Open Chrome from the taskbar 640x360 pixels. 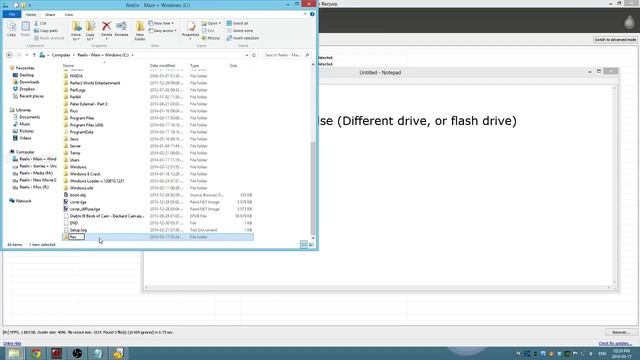click(x=36, y=353)
